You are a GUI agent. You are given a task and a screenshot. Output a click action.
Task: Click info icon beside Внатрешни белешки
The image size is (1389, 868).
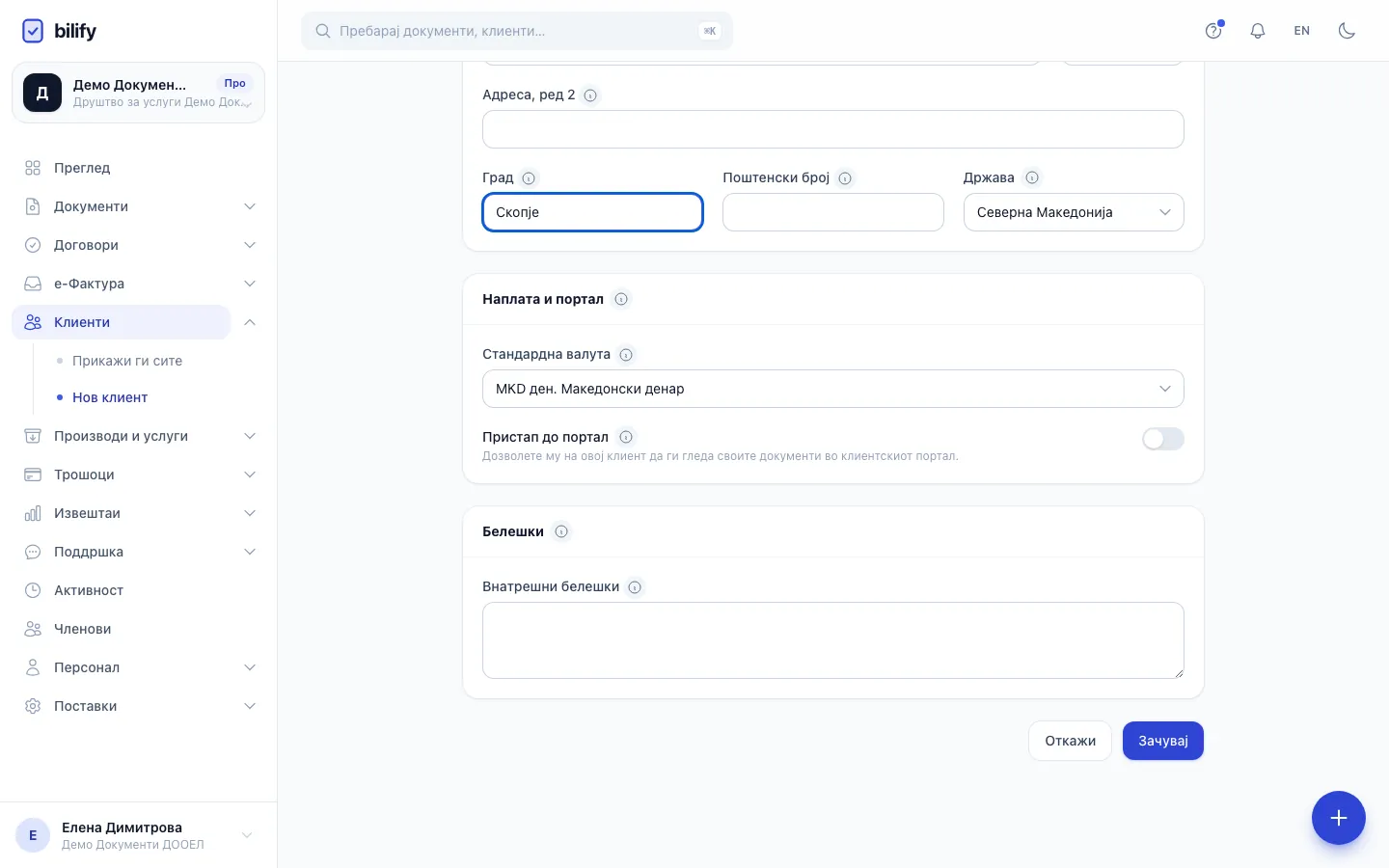tap(635, 587)
